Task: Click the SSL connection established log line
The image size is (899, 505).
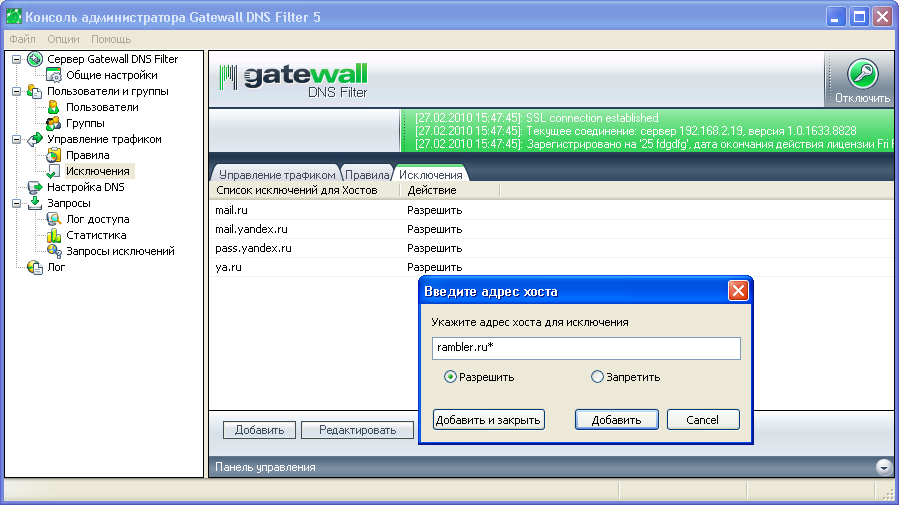Action: click(537, 118)
